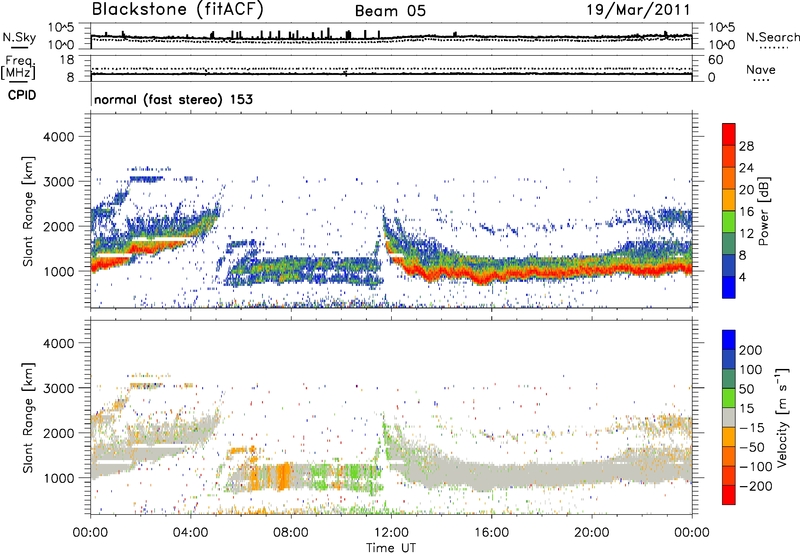This screenshot has width=800, height=554.
Task: Click 'Slant Range [km]' label of velocity panel
Action: (x=28, y=418)
